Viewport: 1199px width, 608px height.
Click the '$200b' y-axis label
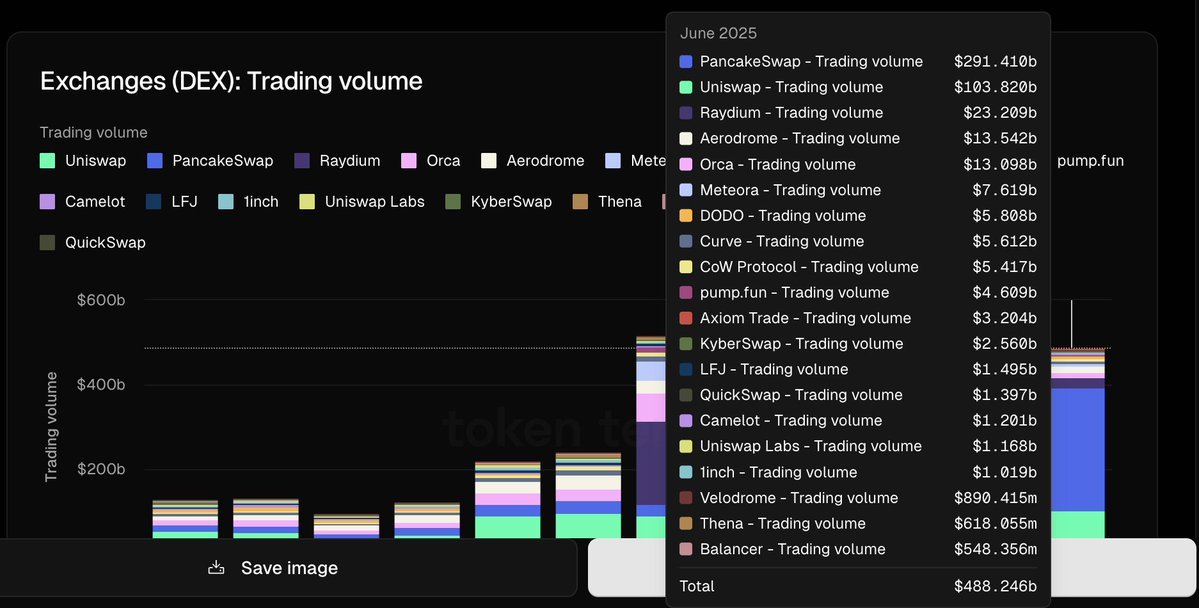pos(101,469)
